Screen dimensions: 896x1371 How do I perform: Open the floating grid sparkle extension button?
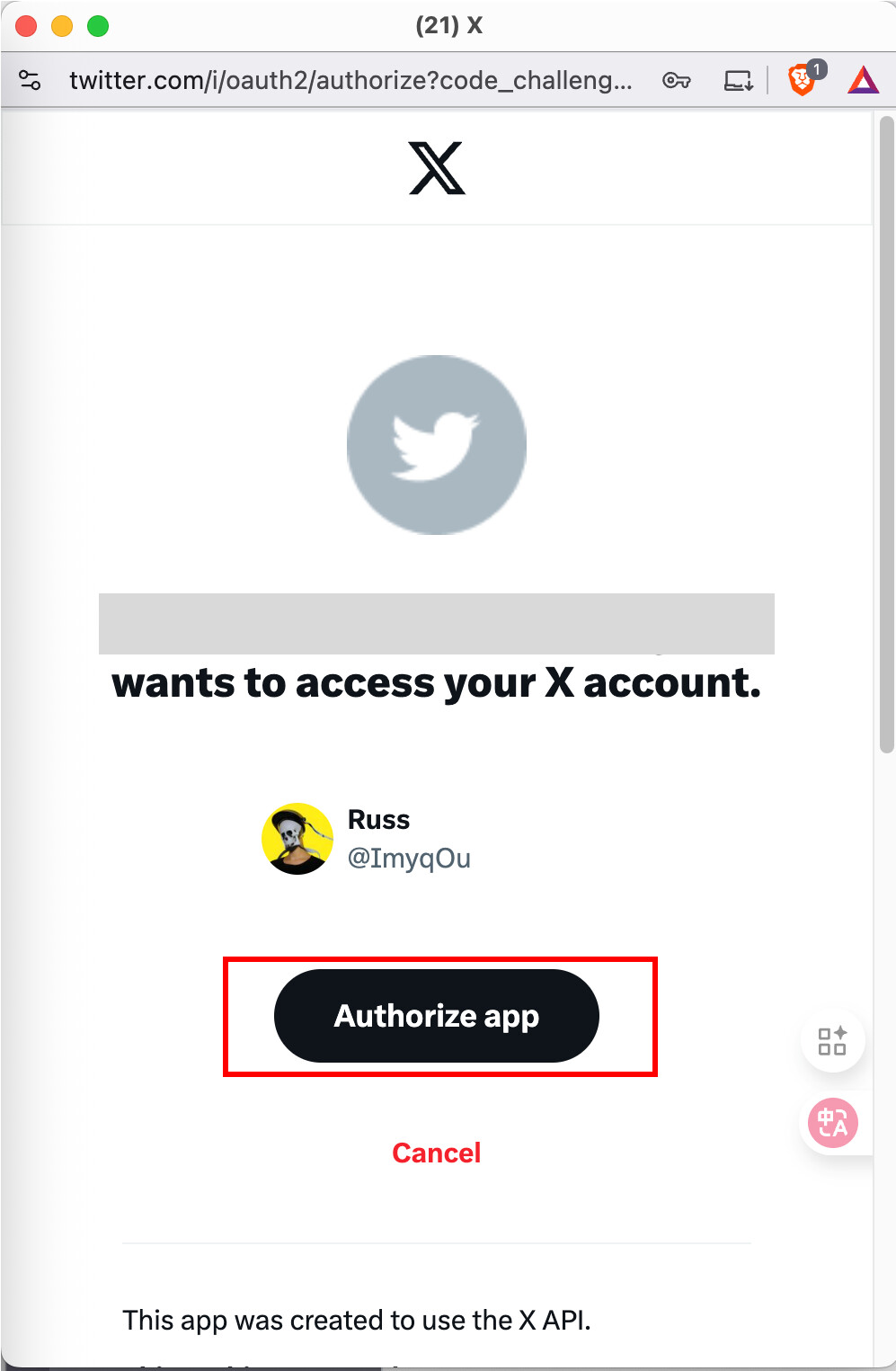(x=832, y=1040)
